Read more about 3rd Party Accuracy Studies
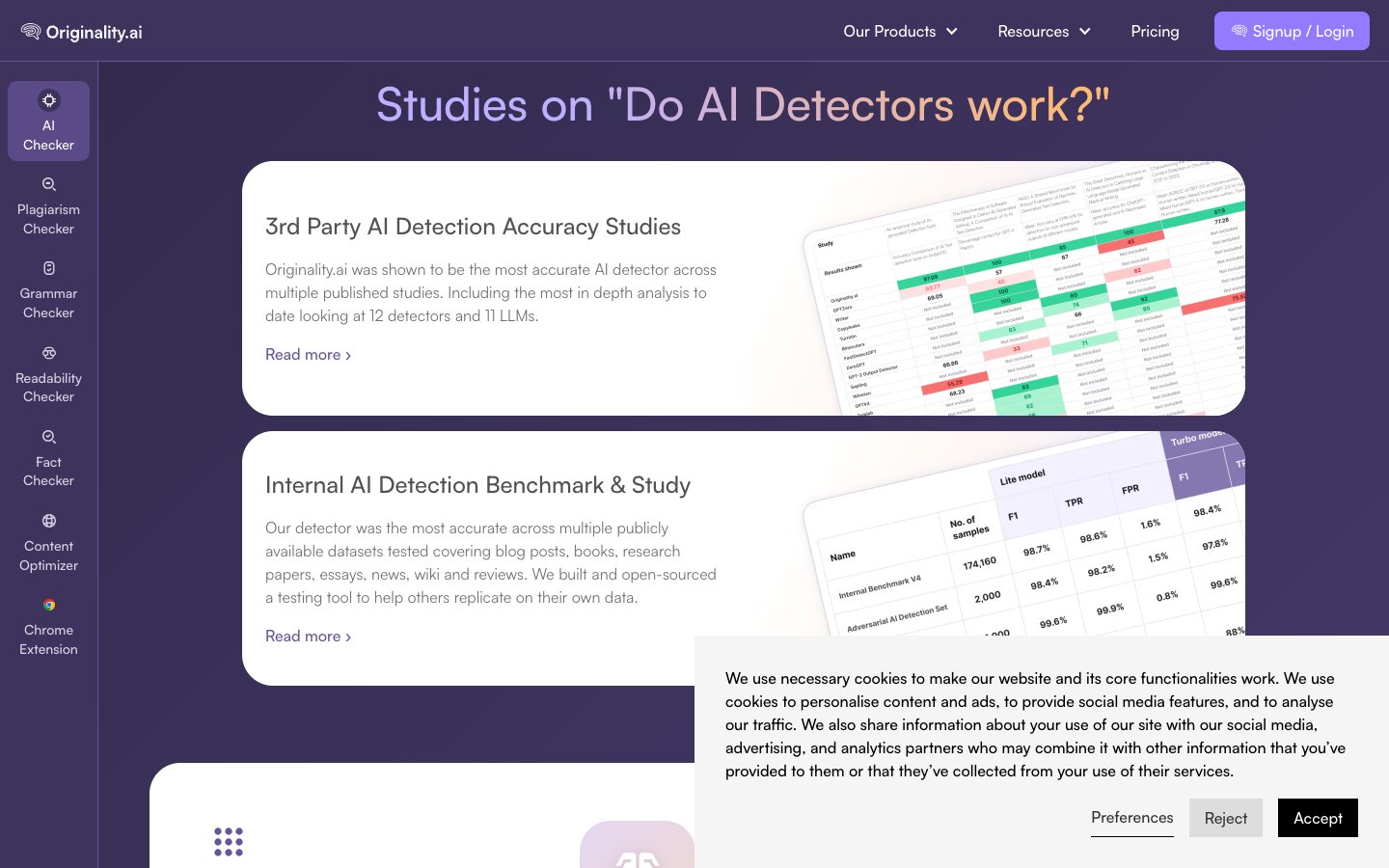The width and height of the screenshot is (1389, 868). [x=308, y=355]
